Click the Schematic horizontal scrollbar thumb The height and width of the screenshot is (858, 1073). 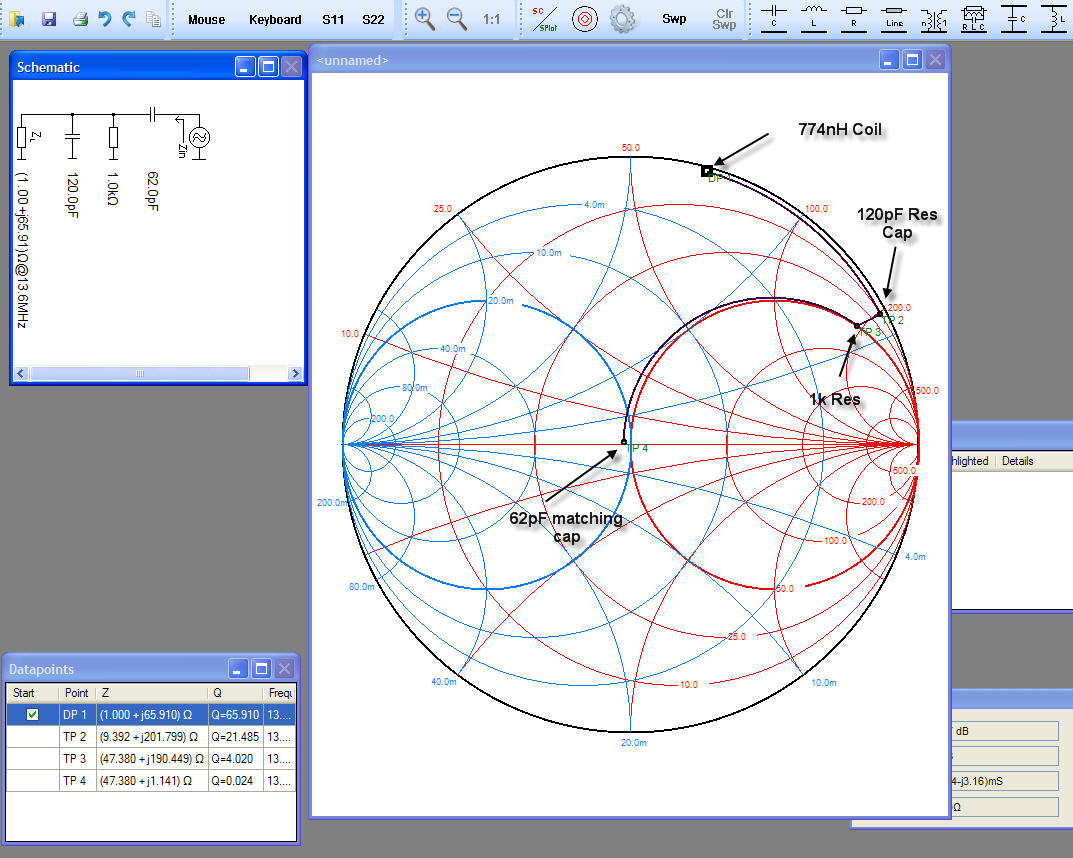(x=139, y=374)
